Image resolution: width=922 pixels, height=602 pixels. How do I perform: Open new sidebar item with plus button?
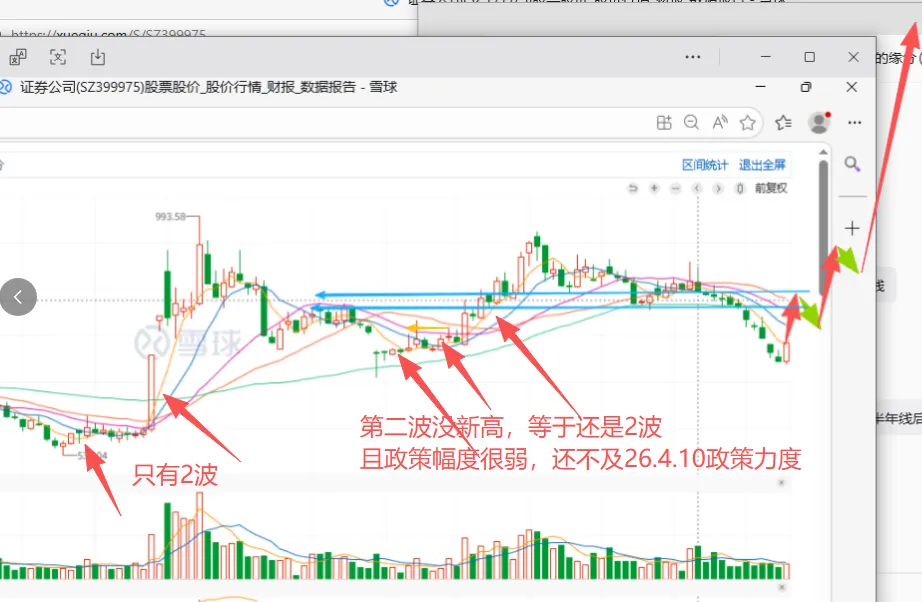(851, 227)
